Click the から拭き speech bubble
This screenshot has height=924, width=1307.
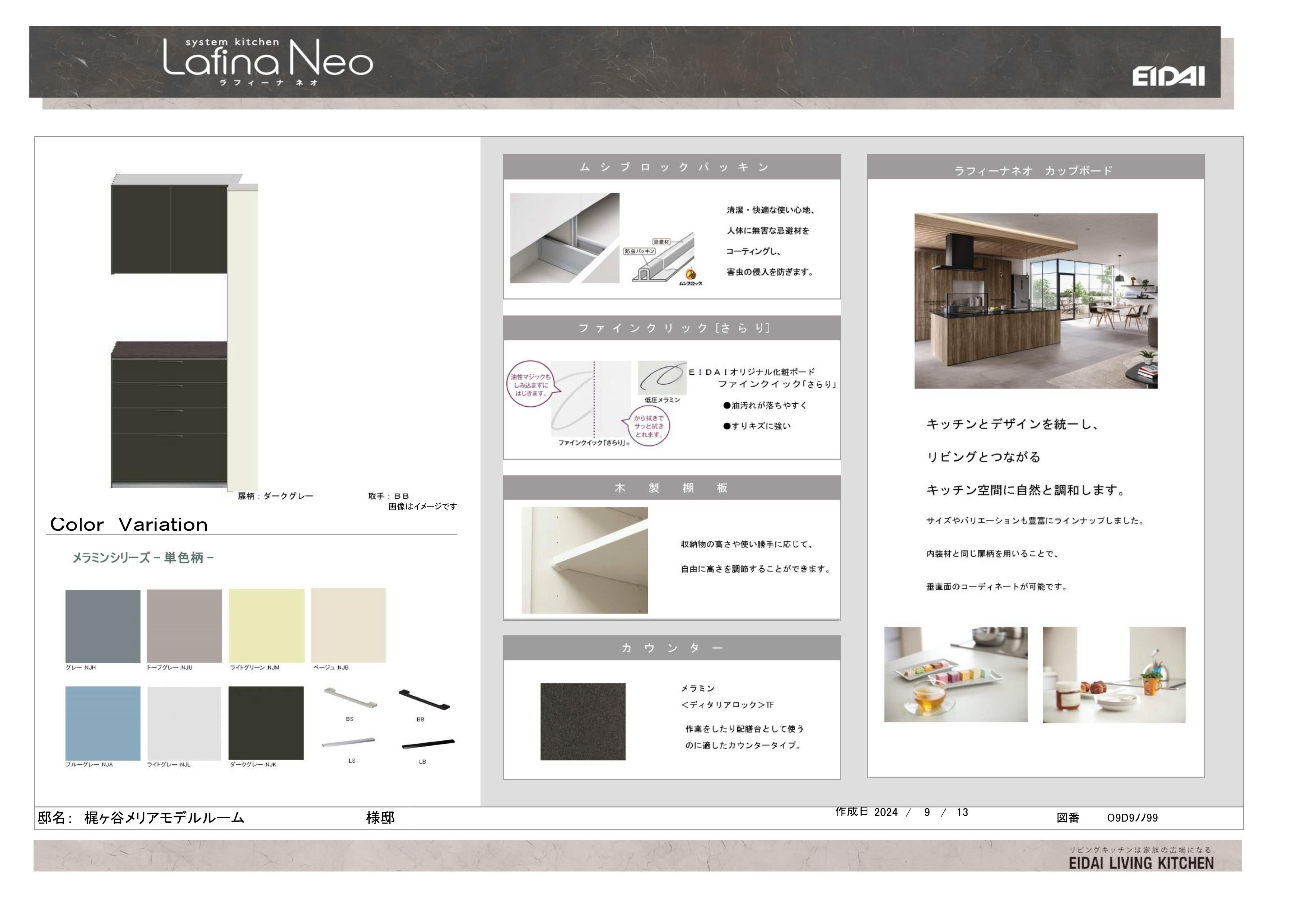pyautogui.click(x=649, y=425)
